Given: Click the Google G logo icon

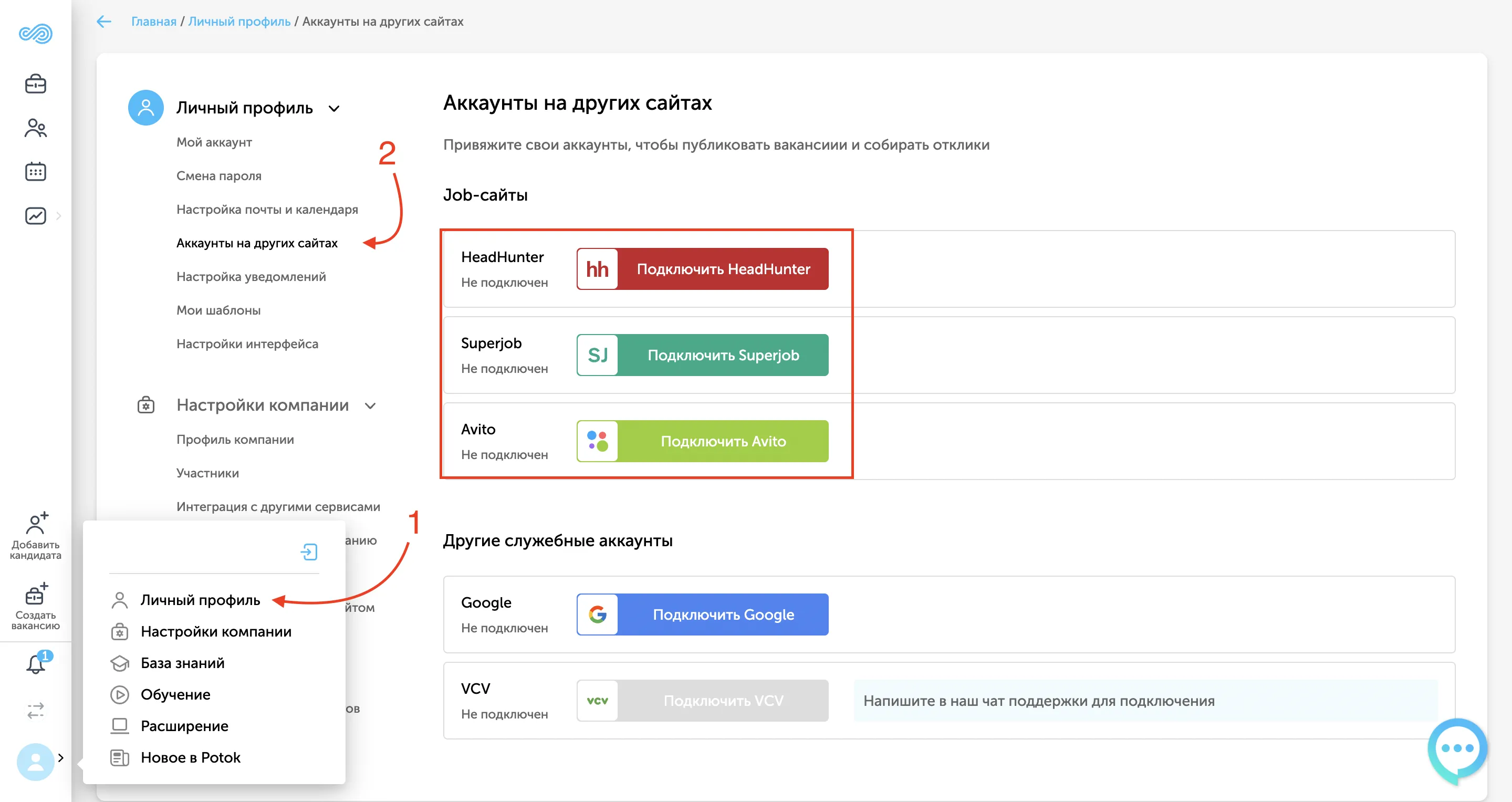Looking at the screenshot, I should (597, 614).
